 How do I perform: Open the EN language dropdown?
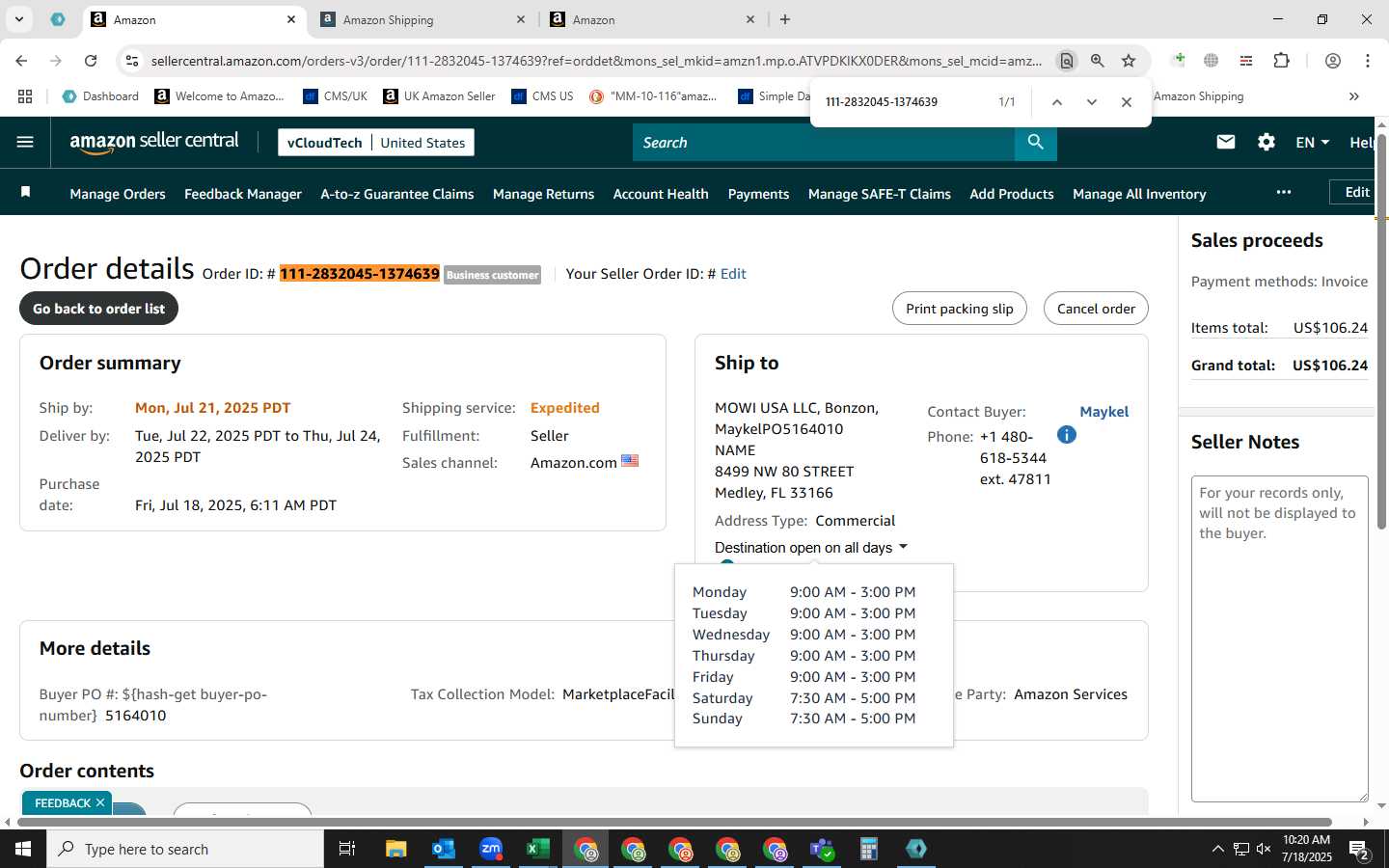click(x=1312, y=142)
